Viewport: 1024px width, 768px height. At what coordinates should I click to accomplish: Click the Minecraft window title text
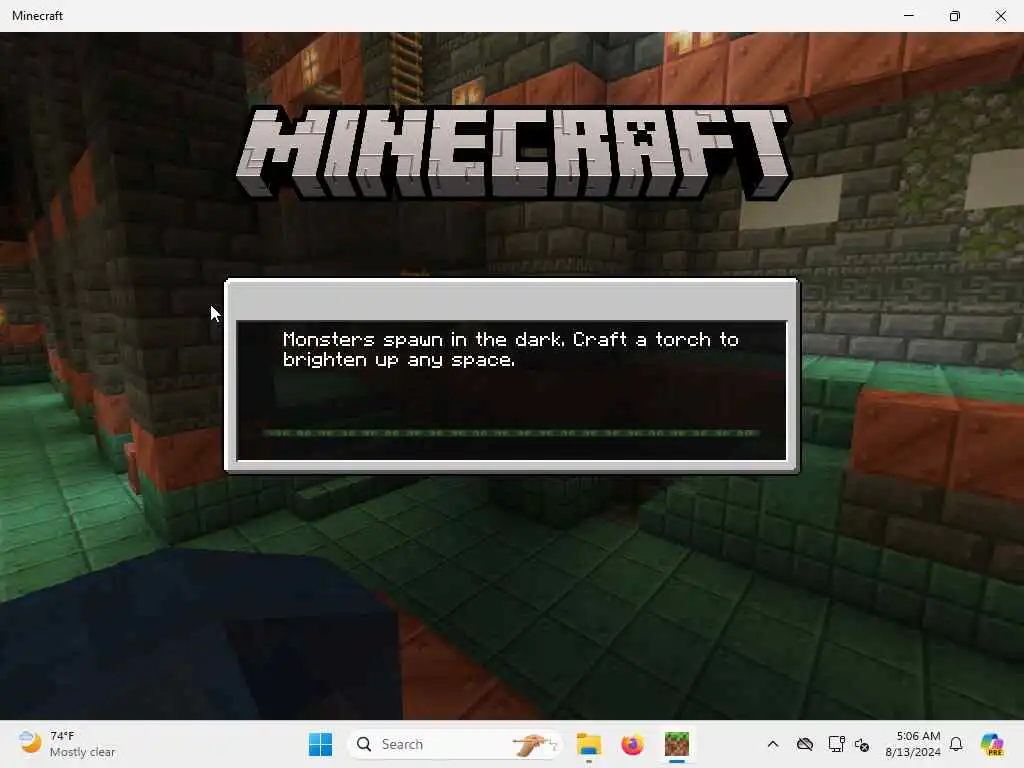(37, 16)
